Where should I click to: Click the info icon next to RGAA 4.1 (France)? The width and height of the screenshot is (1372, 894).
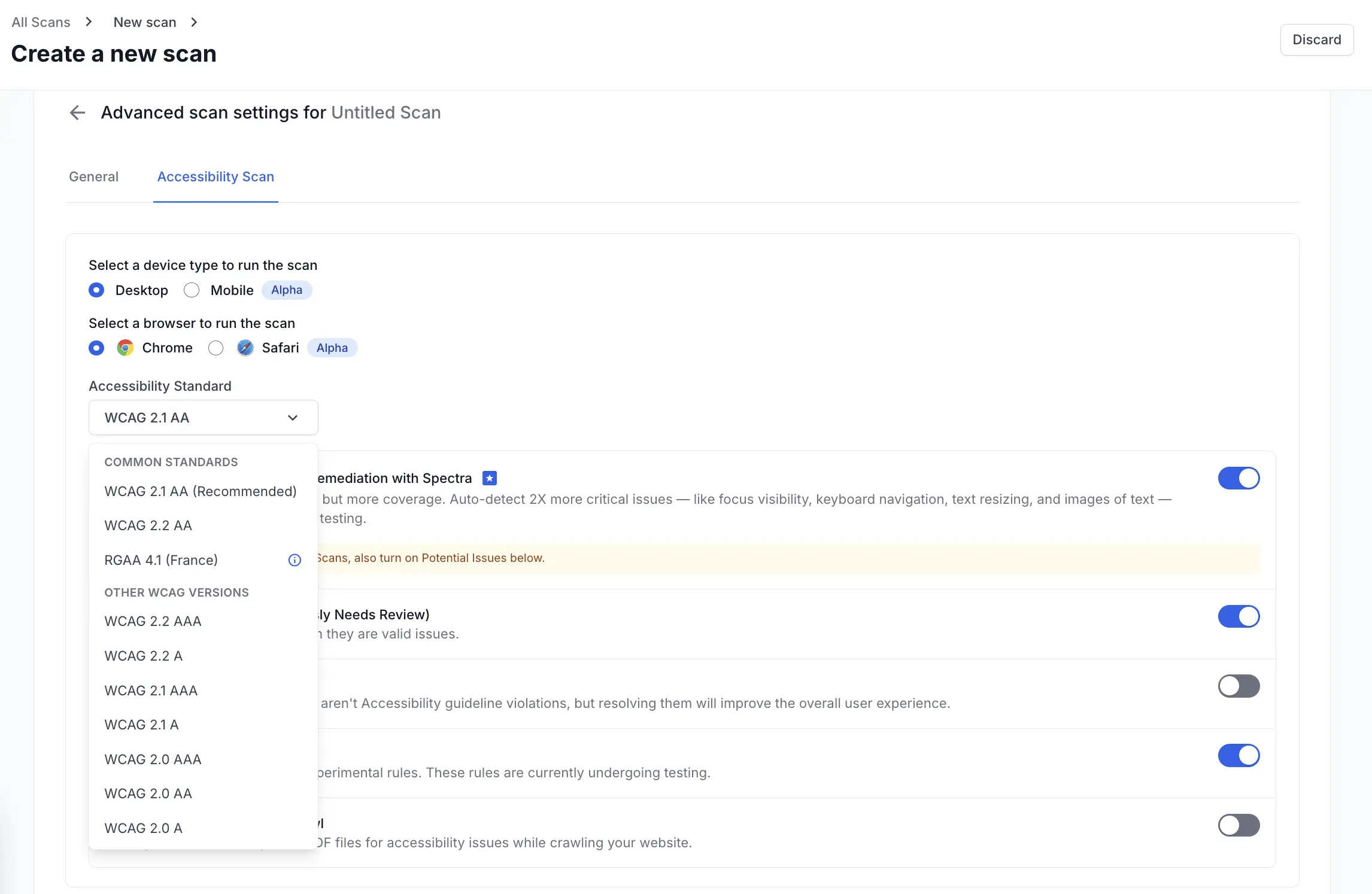tap(295, 560)
